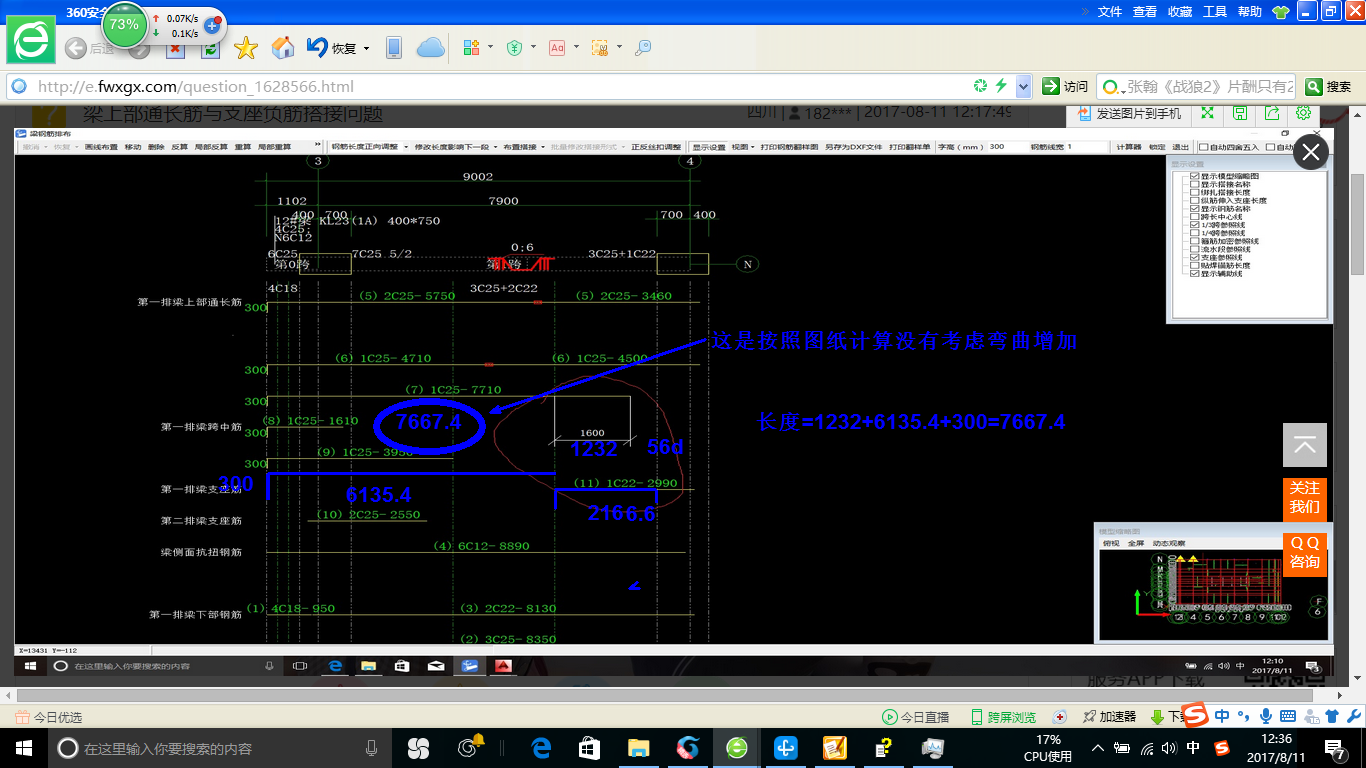Screen dimensions: 1366x768
Task: Open the extensions grid icon
Action: (x=472, y=47)
